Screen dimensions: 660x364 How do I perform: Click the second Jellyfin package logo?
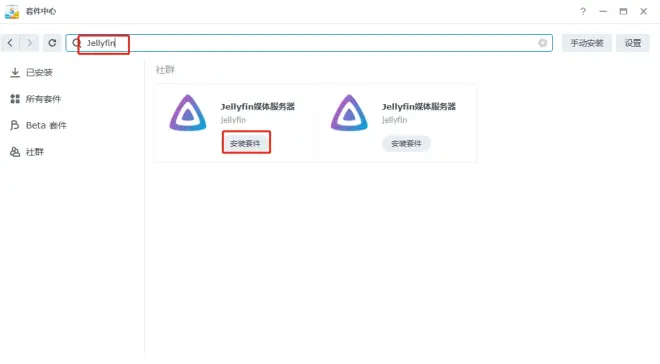(349, 113)
